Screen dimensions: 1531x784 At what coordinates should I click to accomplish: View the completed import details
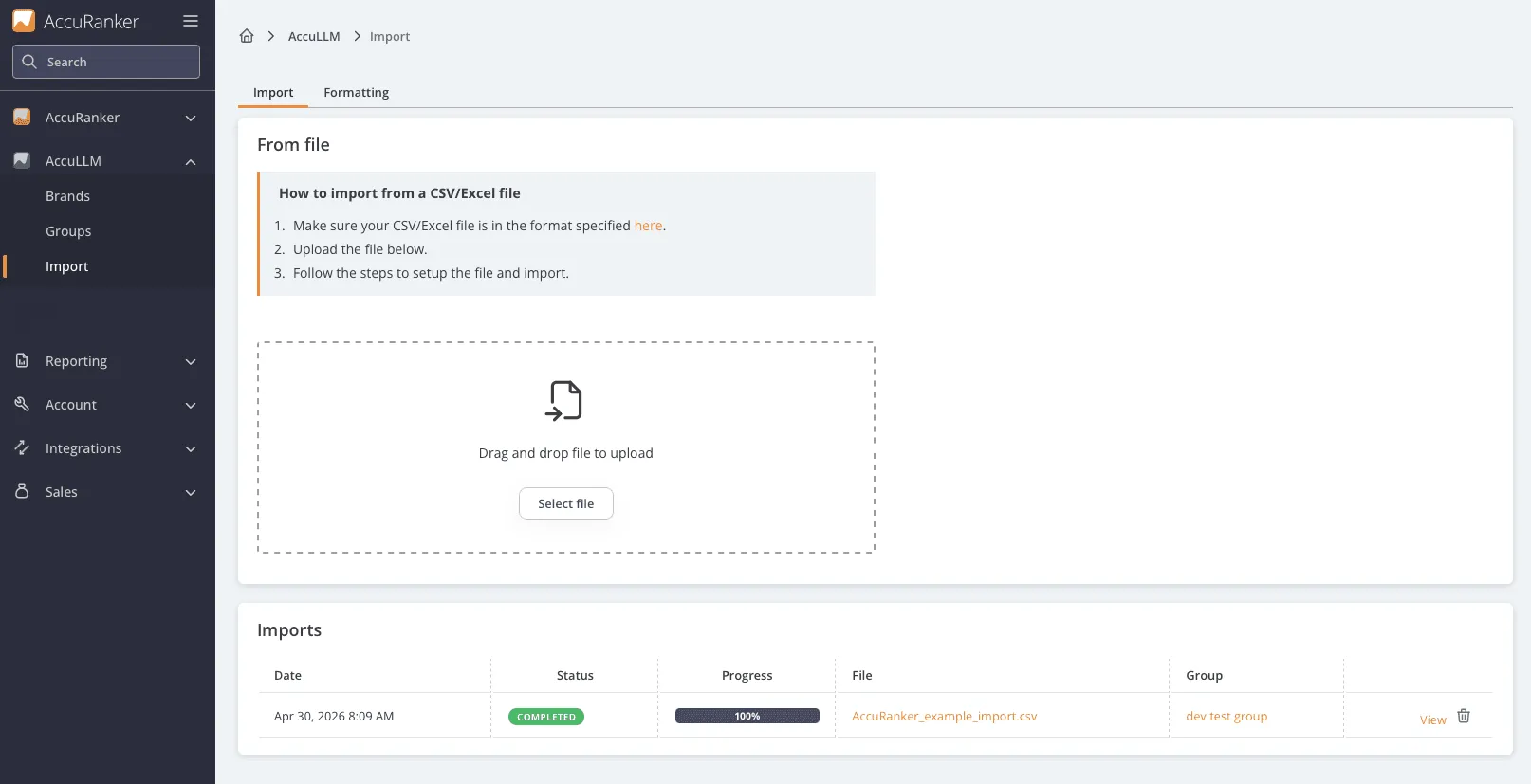click(1432, 720)
